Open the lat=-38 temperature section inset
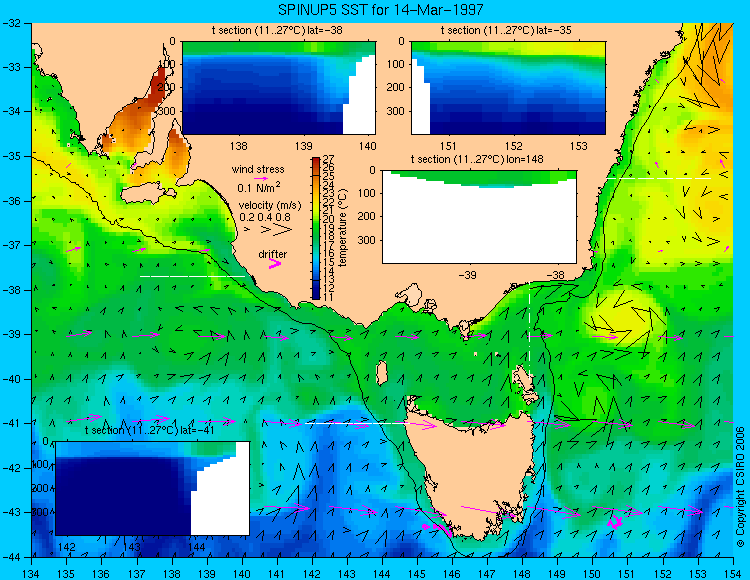 point(279,88)
